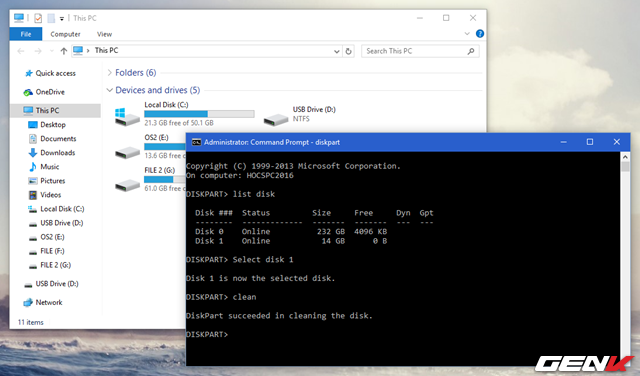Click the Command Prompt scroll up arrow

pyautogui.click(x=625, y=157)
